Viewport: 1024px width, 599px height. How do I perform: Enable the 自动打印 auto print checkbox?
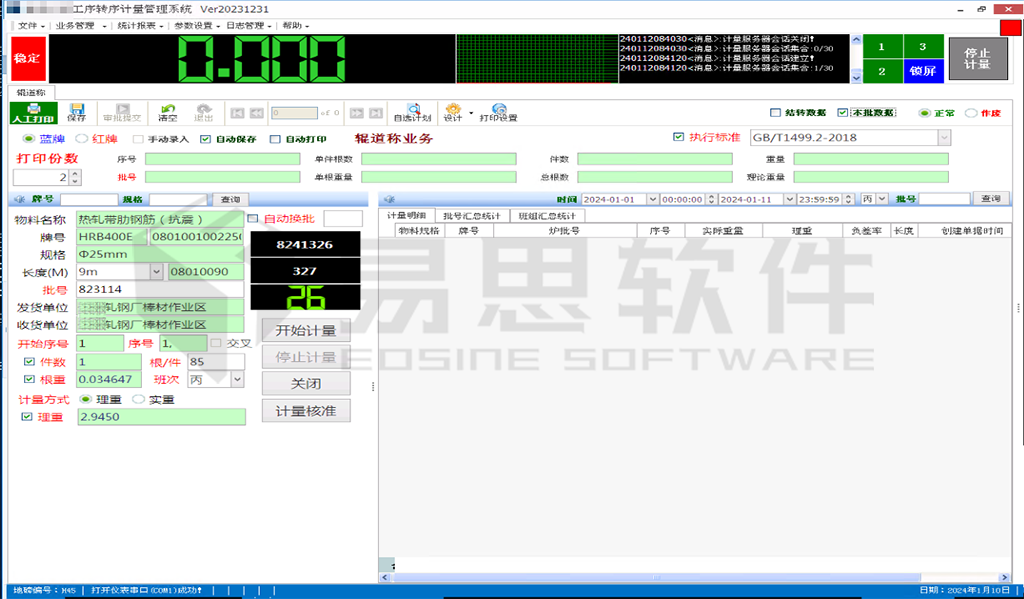[x=273, y=138]
